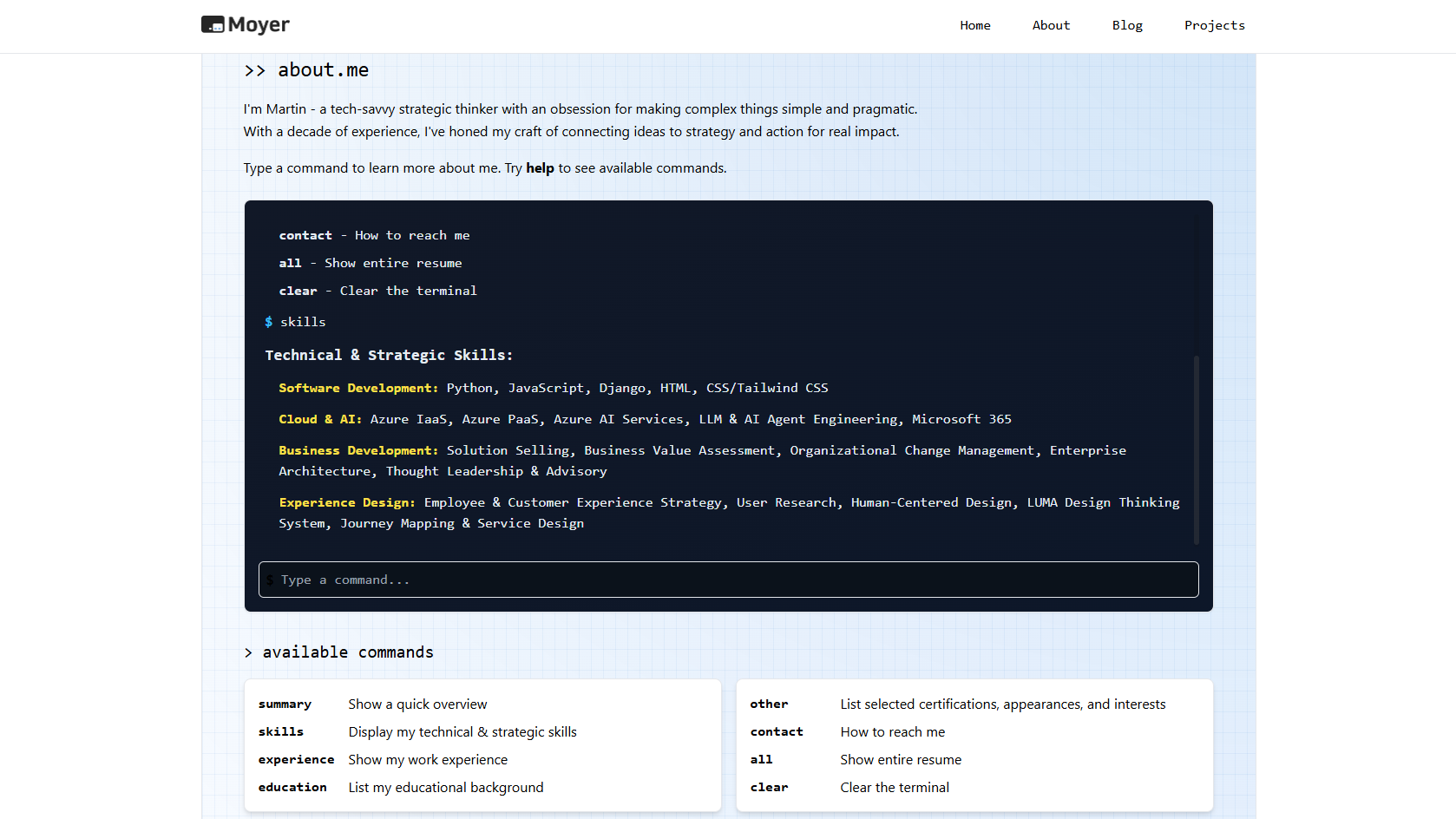Click the education command entry
Viewport: 1456px width, 819px height.
point(292,788)
